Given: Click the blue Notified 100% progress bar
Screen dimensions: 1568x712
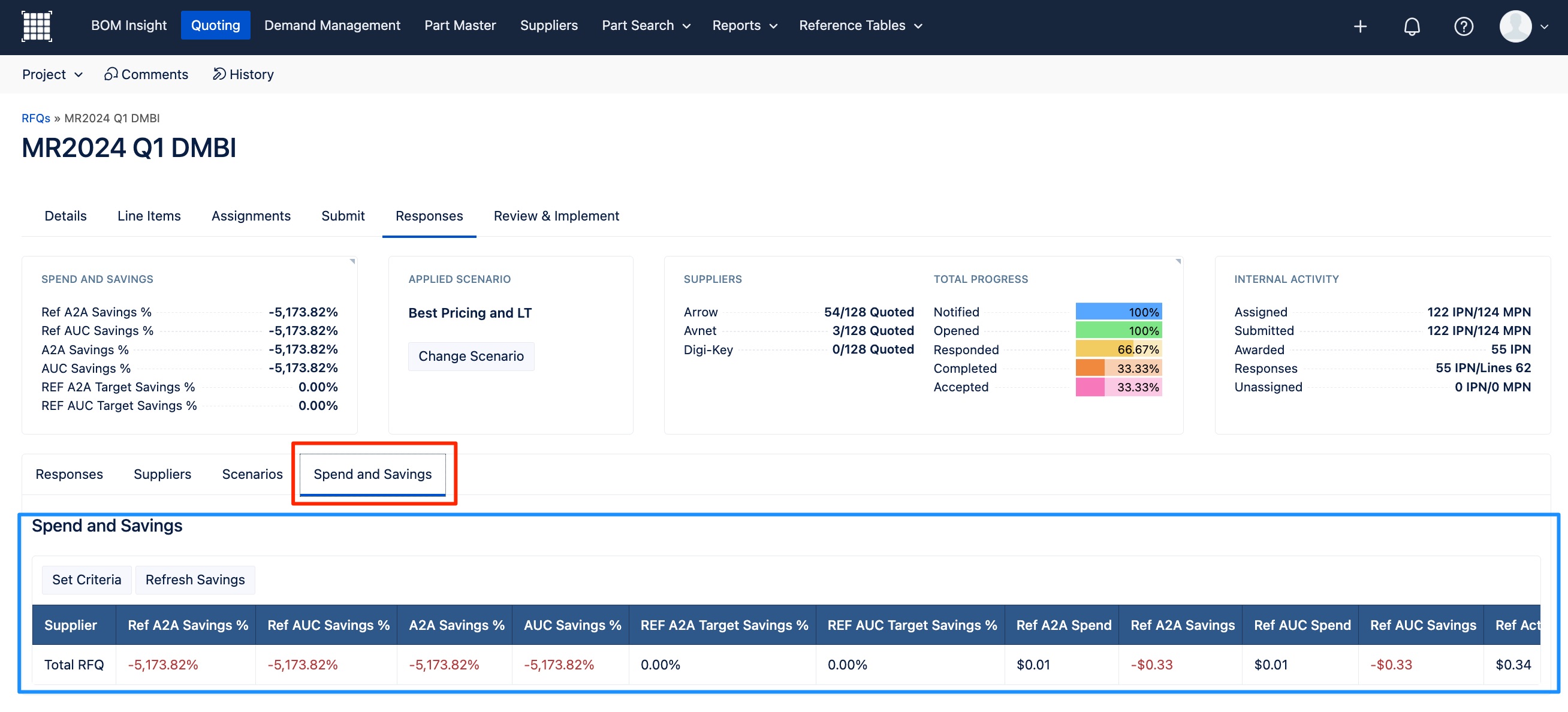Looking at the screenshot, I should click(1119, 312).
